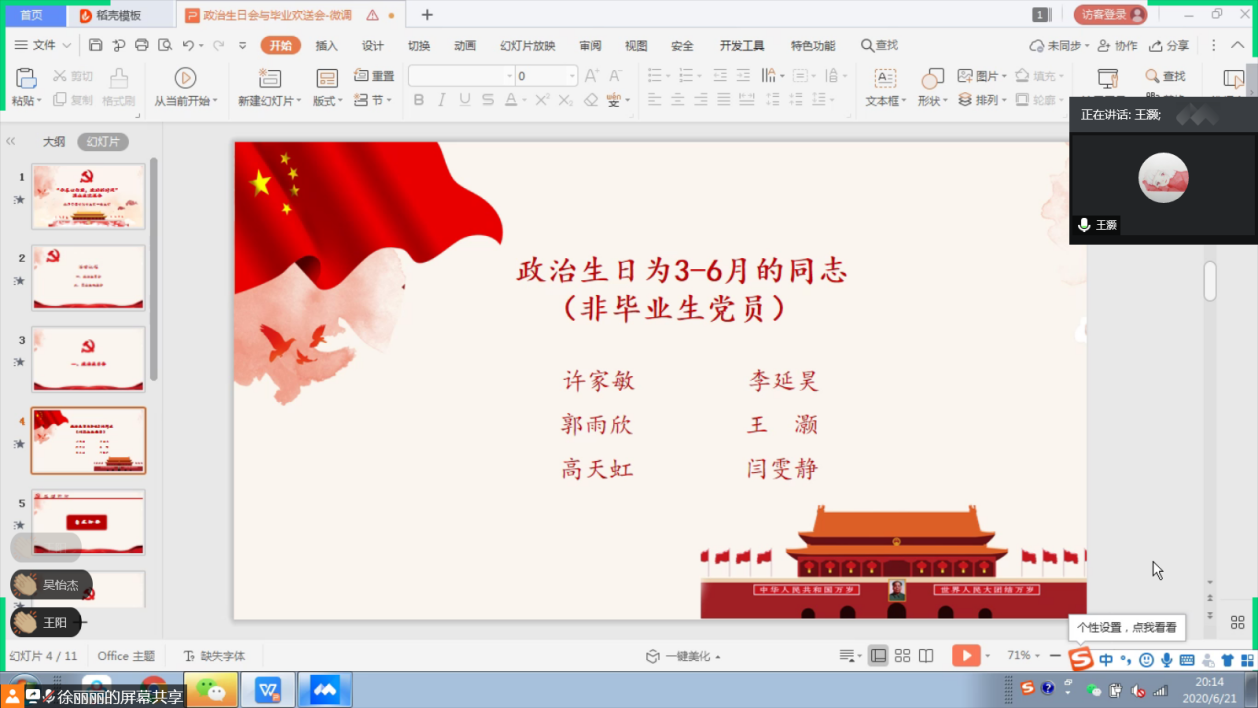The image size is (1258, 708).
Task: Toggle Normal view in status bar
Action: tap(878, 655)
